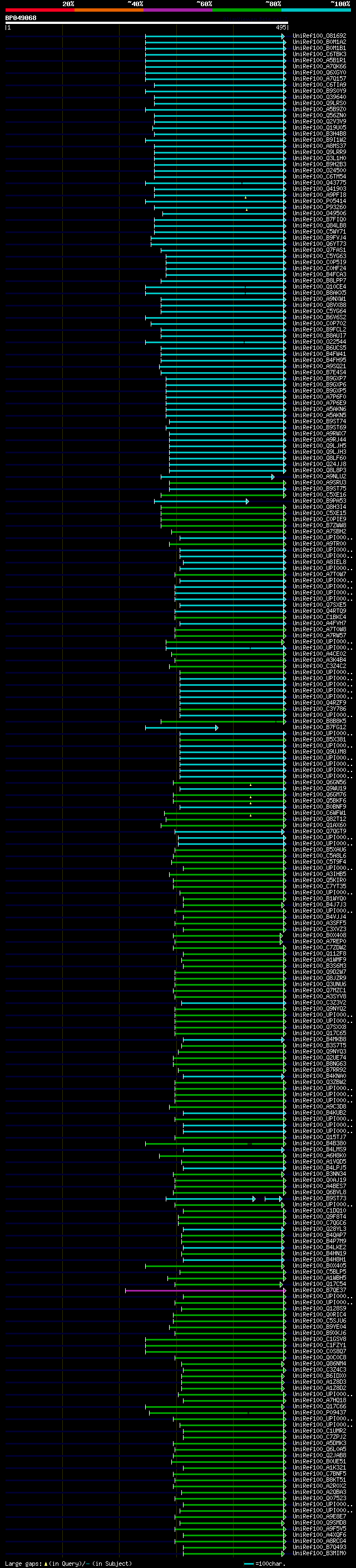This screenshot has height=1568, width=356.
Task: Click the cyan ~100% identity legend segment
Action: [317, 10]
